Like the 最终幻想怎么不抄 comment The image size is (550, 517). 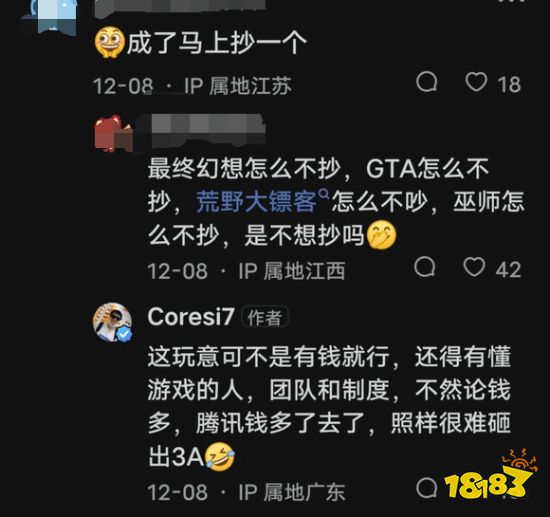(474, 267)
